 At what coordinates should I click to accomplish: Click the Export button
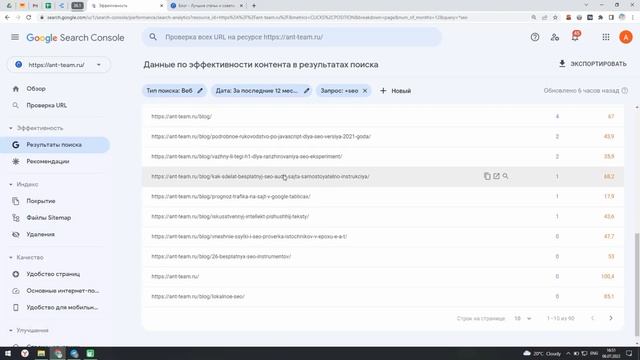point(592,64)
